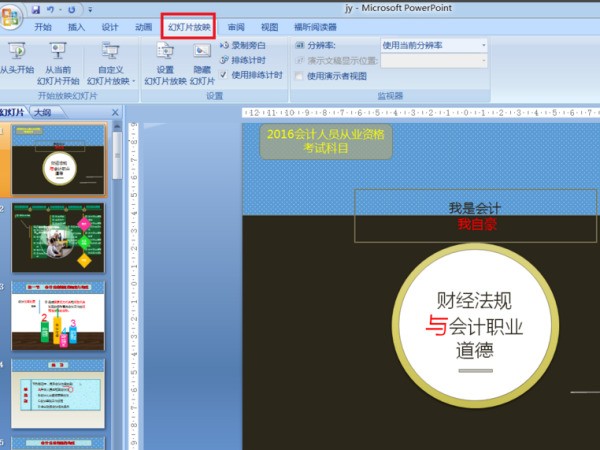
Task: Click 排练计时 rehearse timing icon
Action: coord(225,60)
